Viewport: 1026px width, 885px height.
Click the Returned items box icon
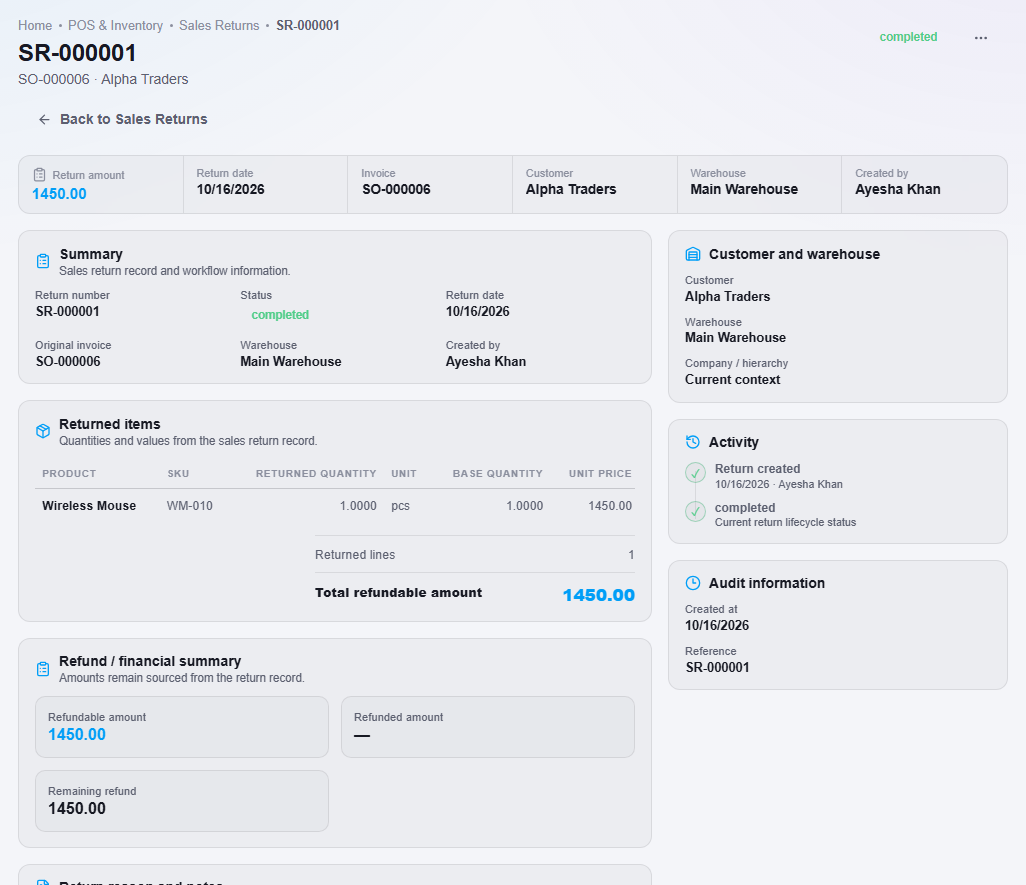[43, 431]
